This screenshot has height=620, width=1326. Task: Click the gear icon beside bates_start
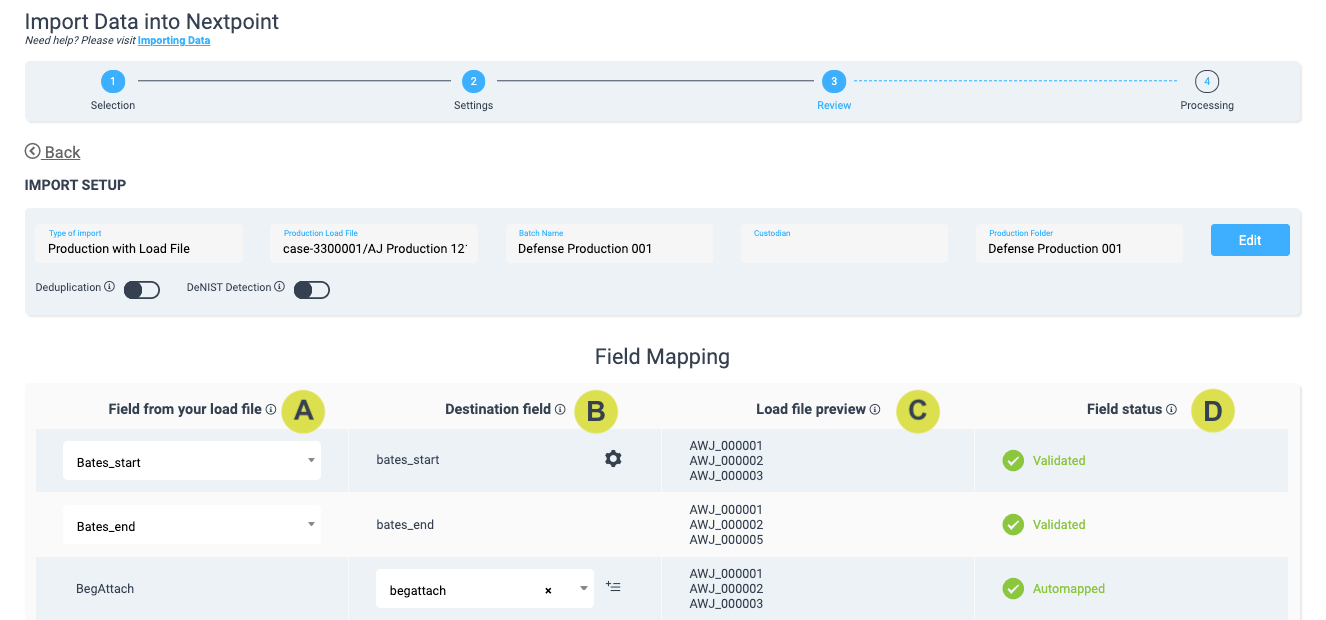(x=613, y=459)
